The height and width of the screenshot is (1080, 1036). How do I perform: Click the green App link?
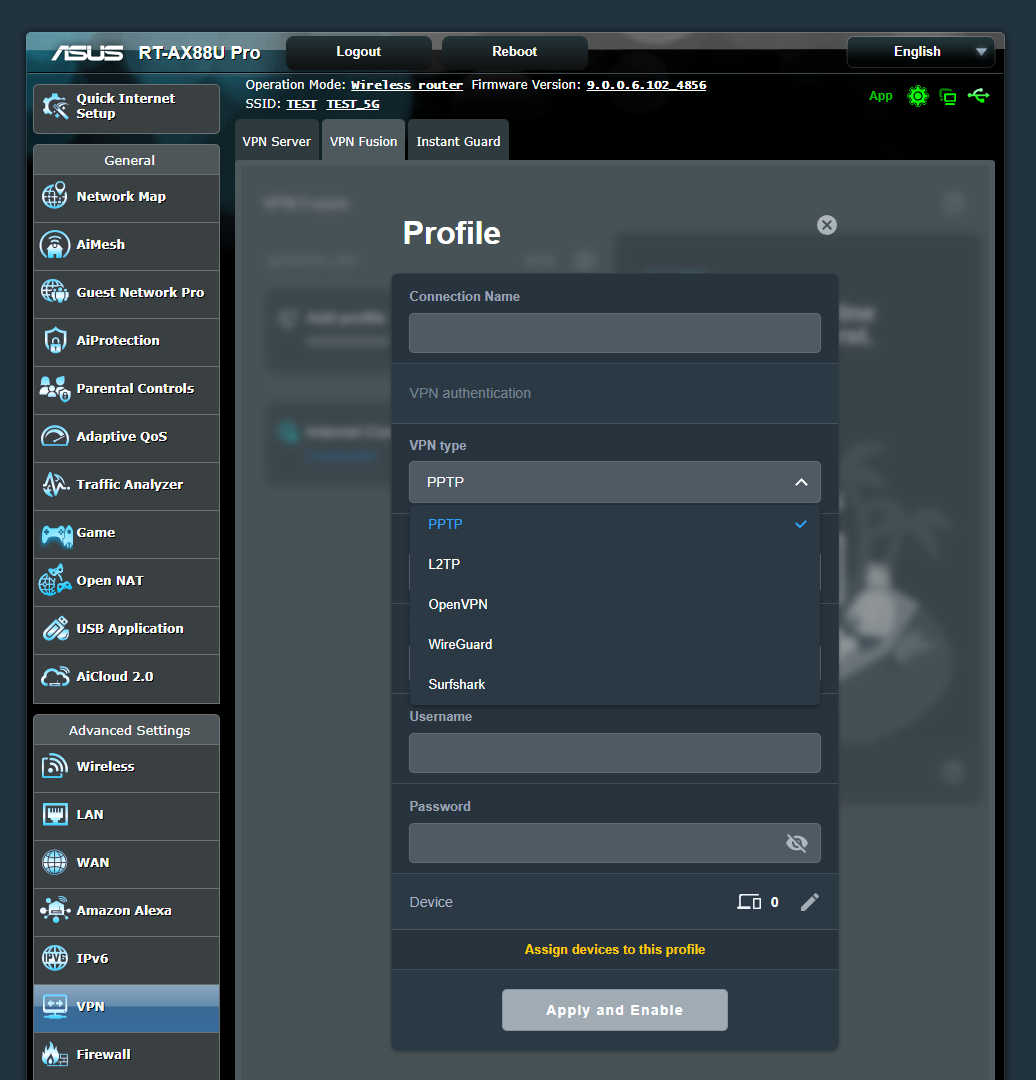point(880,96)
